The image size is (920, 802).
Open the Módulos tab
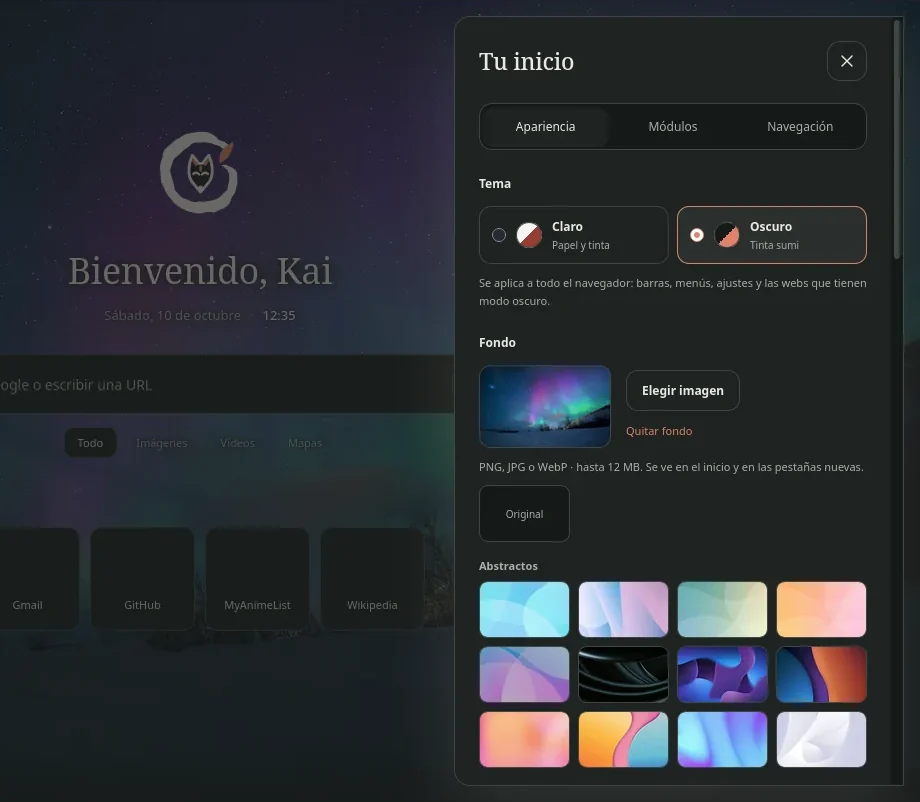coord(672,127)
